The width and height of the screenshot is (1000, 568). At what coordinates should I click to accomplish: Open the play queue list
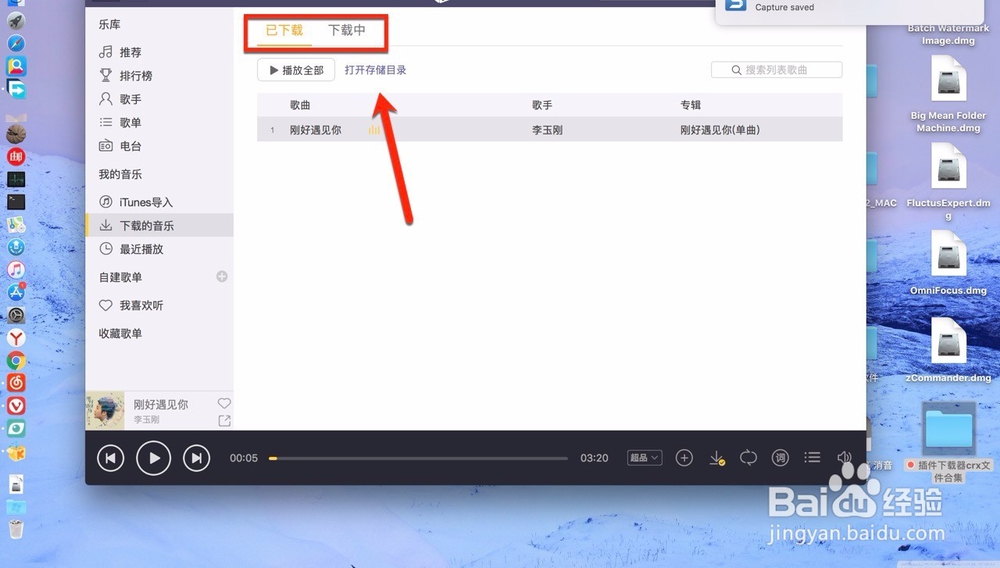pyautogui.click(x=812, y=457)
